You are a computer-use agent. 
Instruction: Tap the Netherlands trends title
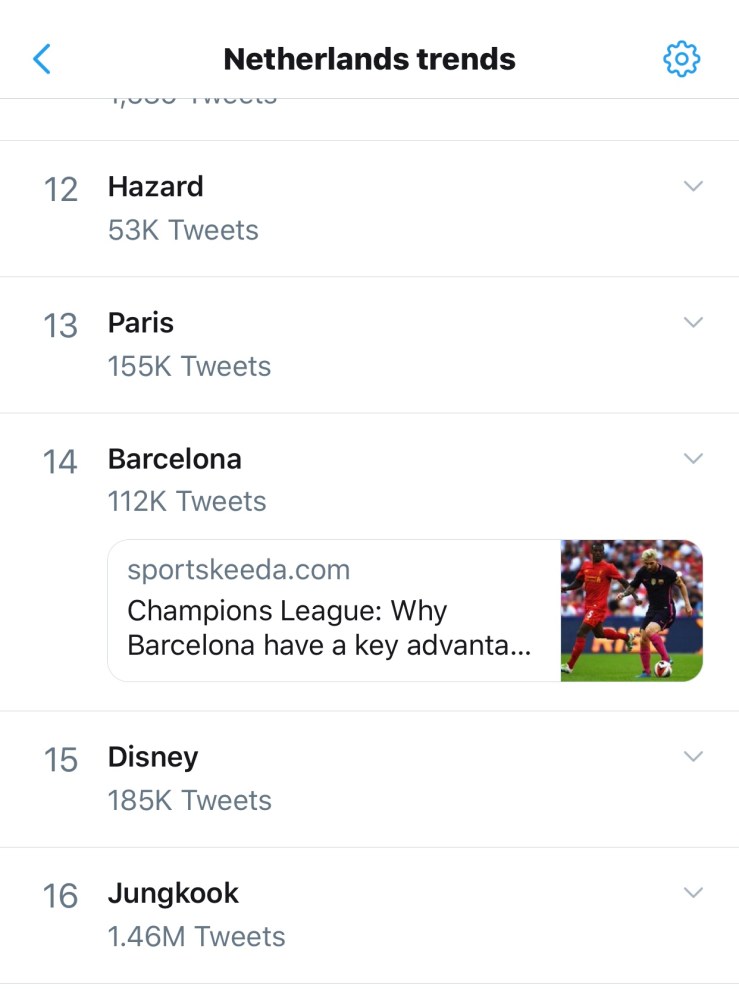point(369,59)
